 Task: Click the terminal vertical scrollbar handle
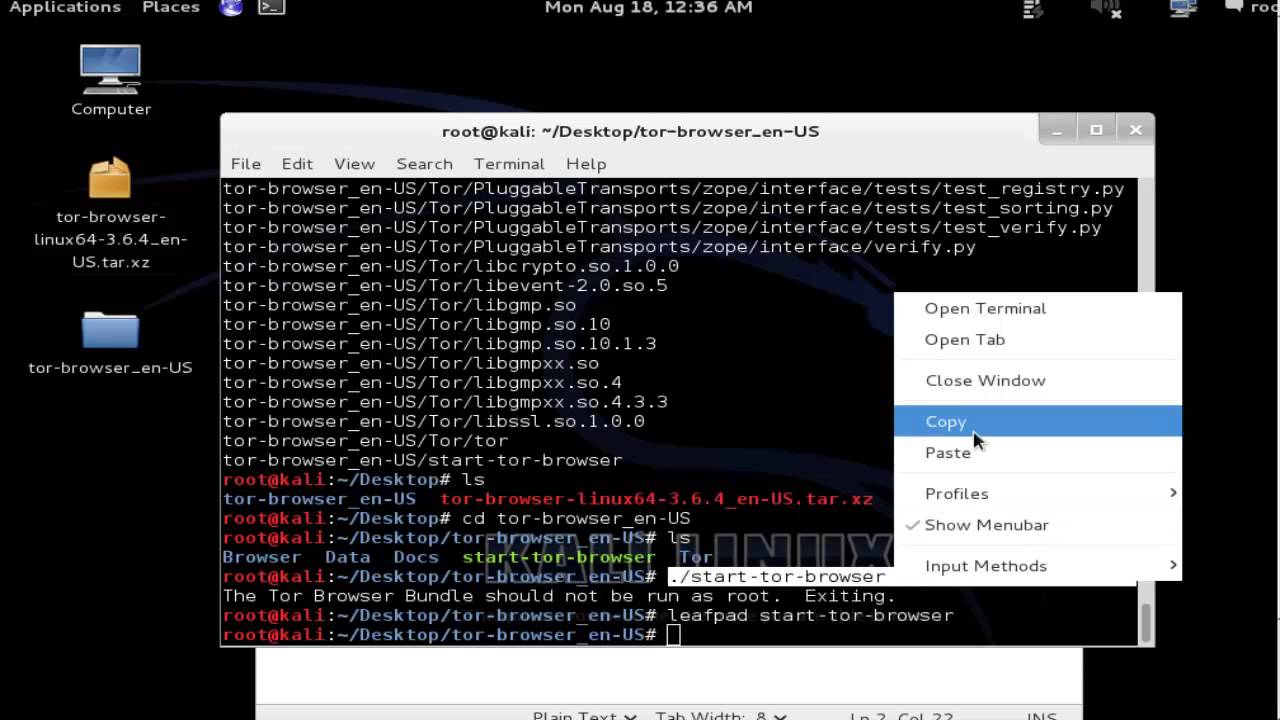[x=1145, y=625]
